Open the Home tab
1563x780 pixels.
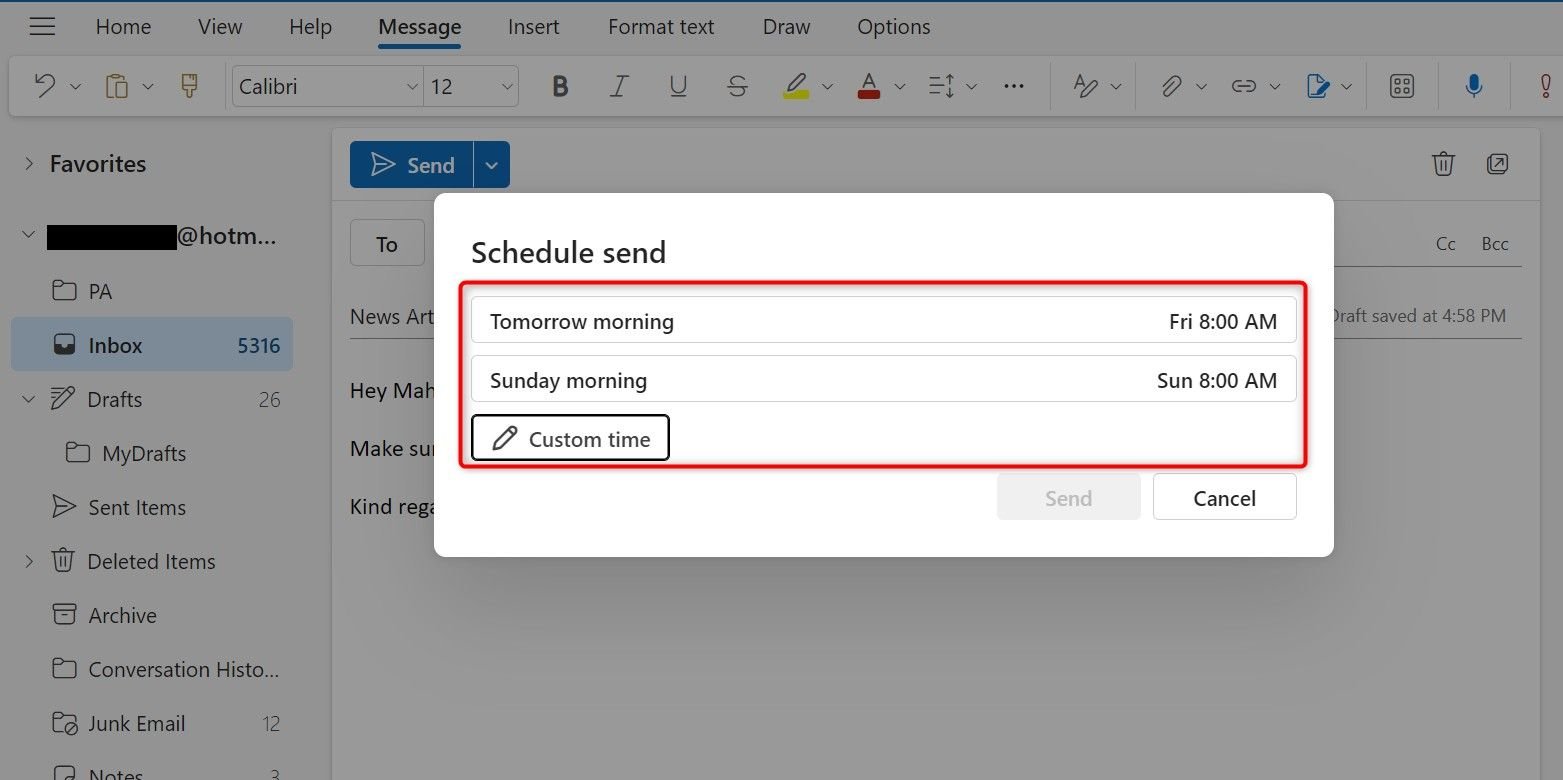click(x=123, y=27)
